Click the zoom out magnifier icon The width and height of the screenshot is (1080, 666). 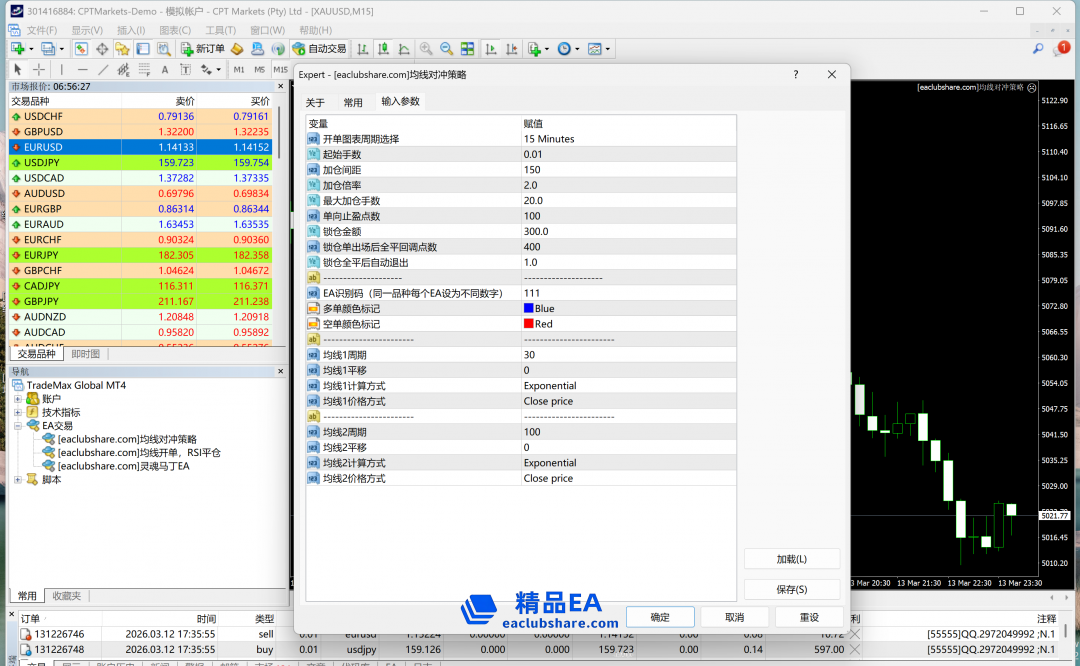446,49
